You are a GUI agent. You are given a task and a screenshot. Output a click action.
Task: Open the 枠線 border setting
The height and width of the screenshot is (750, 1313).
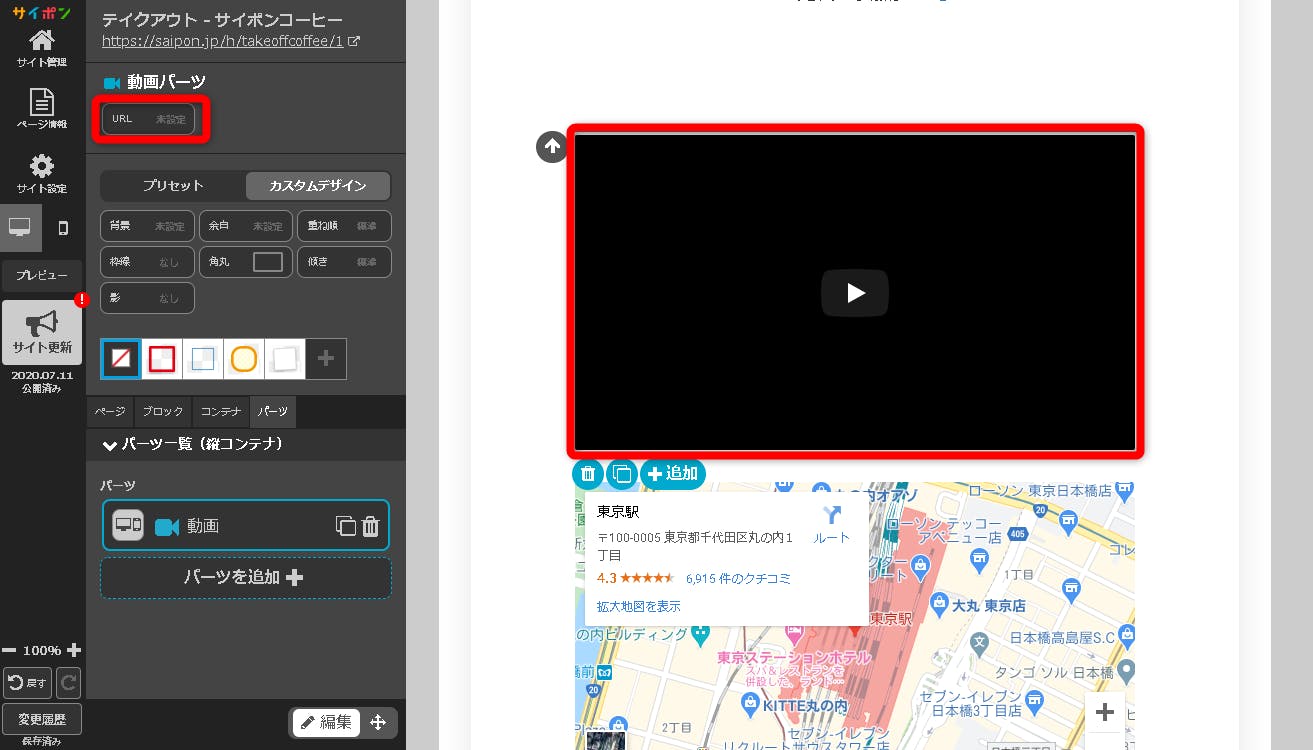point(147,262)
